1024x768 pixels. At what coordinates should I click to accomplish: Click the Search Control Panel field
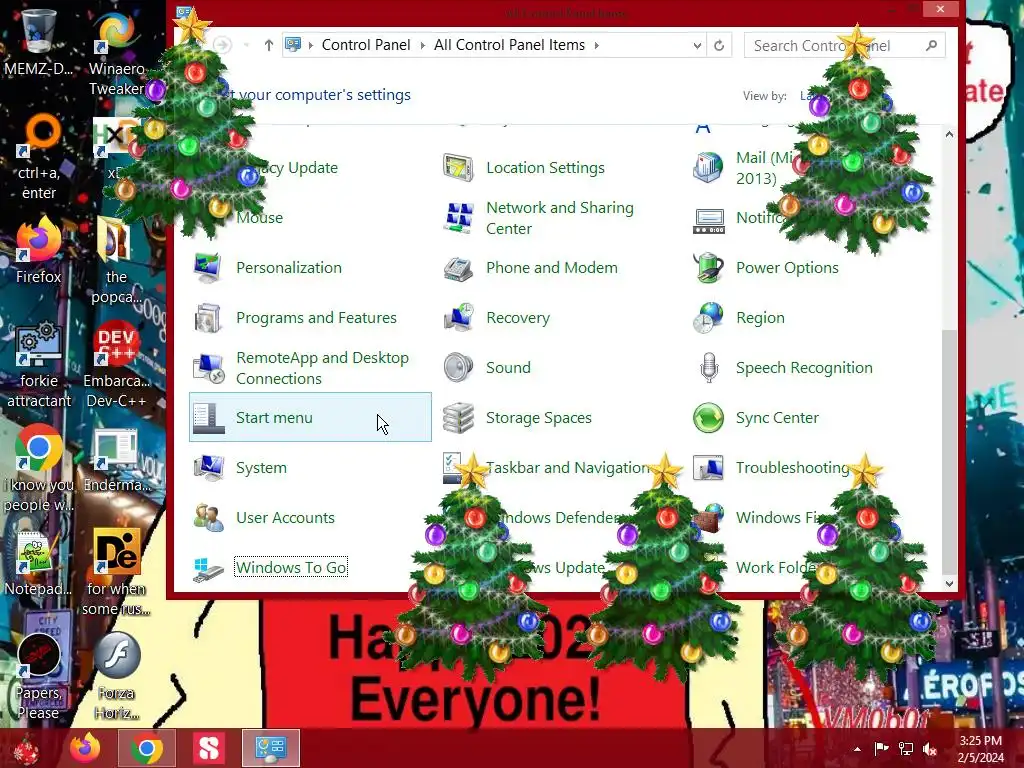(x=844, y=45)
